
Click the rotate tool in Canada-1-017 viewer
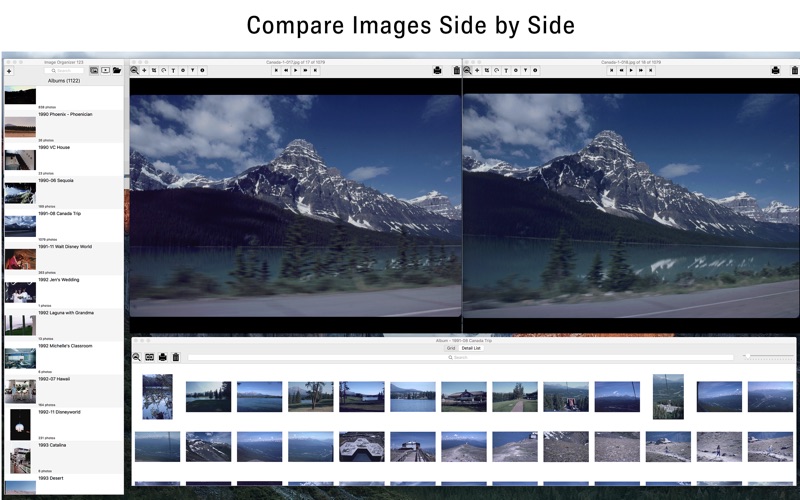coord(164,70)
